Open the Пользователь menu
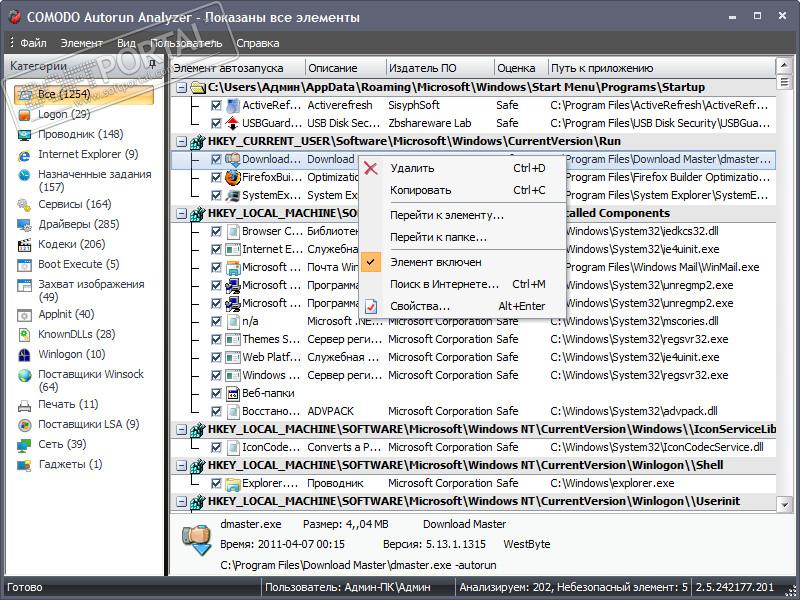Screen dimensions: 800x600 186,43
